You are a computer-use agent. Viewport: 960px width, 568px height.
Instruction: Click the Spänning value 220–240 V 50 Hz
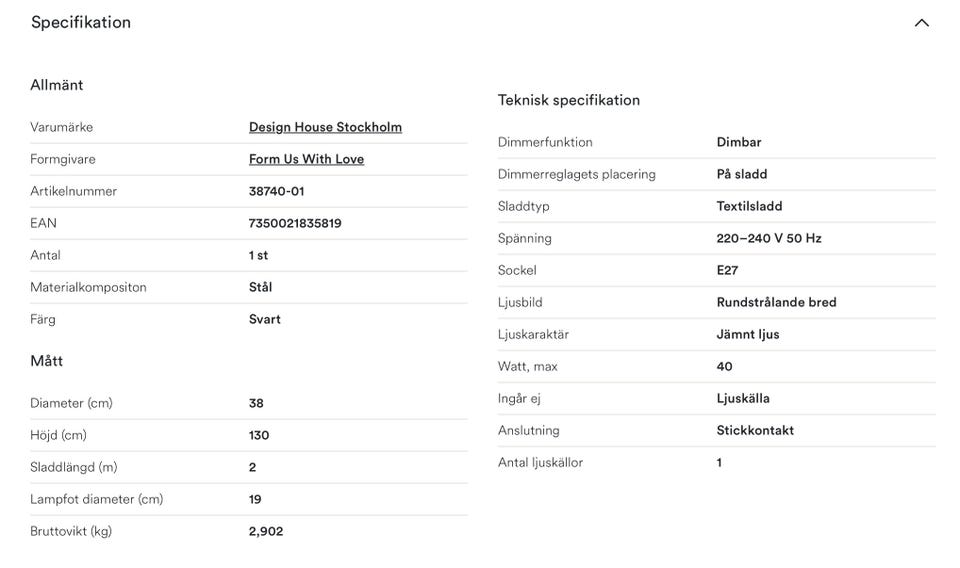tap(769, 238)
